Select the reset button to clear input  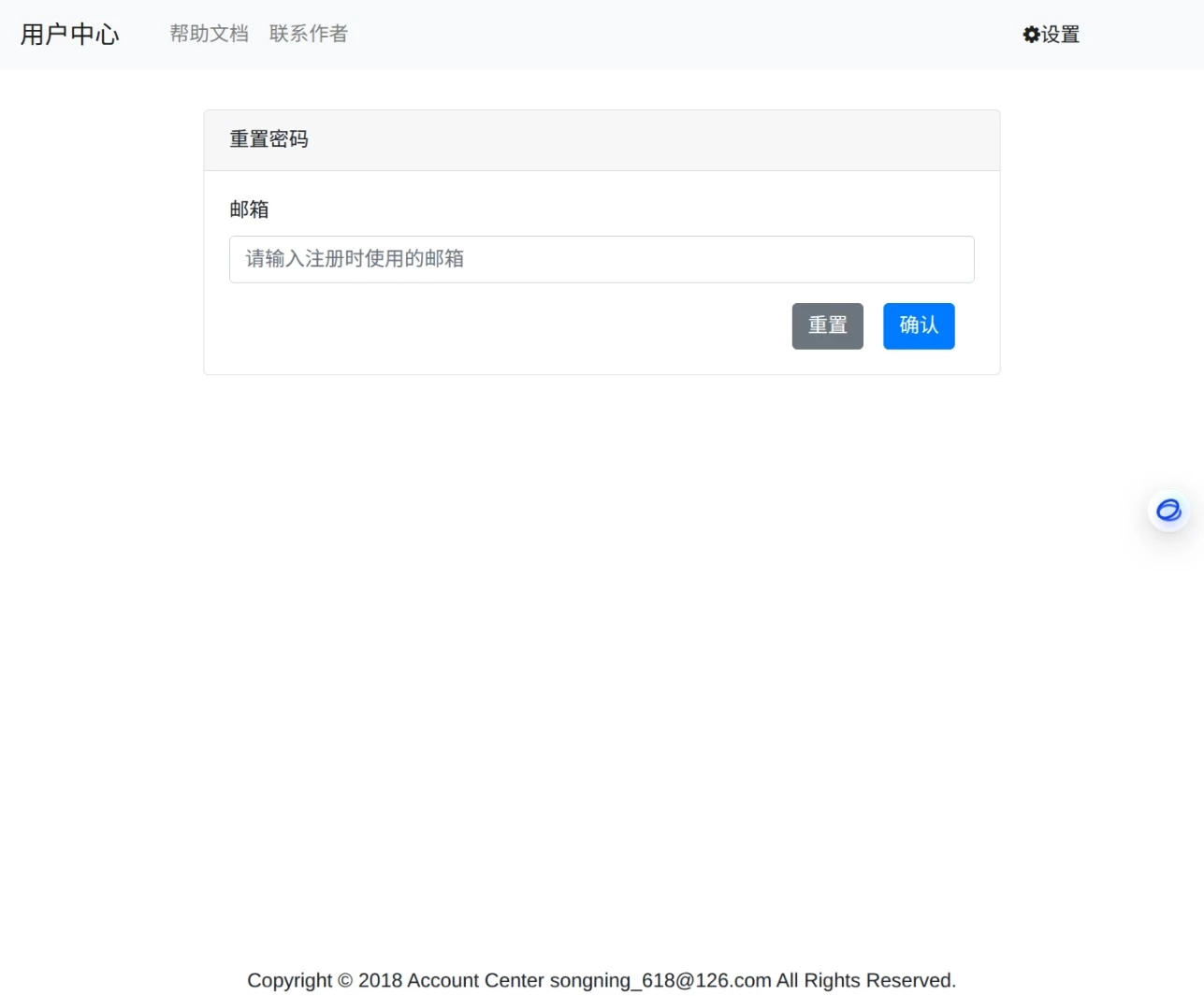(827, 325)
